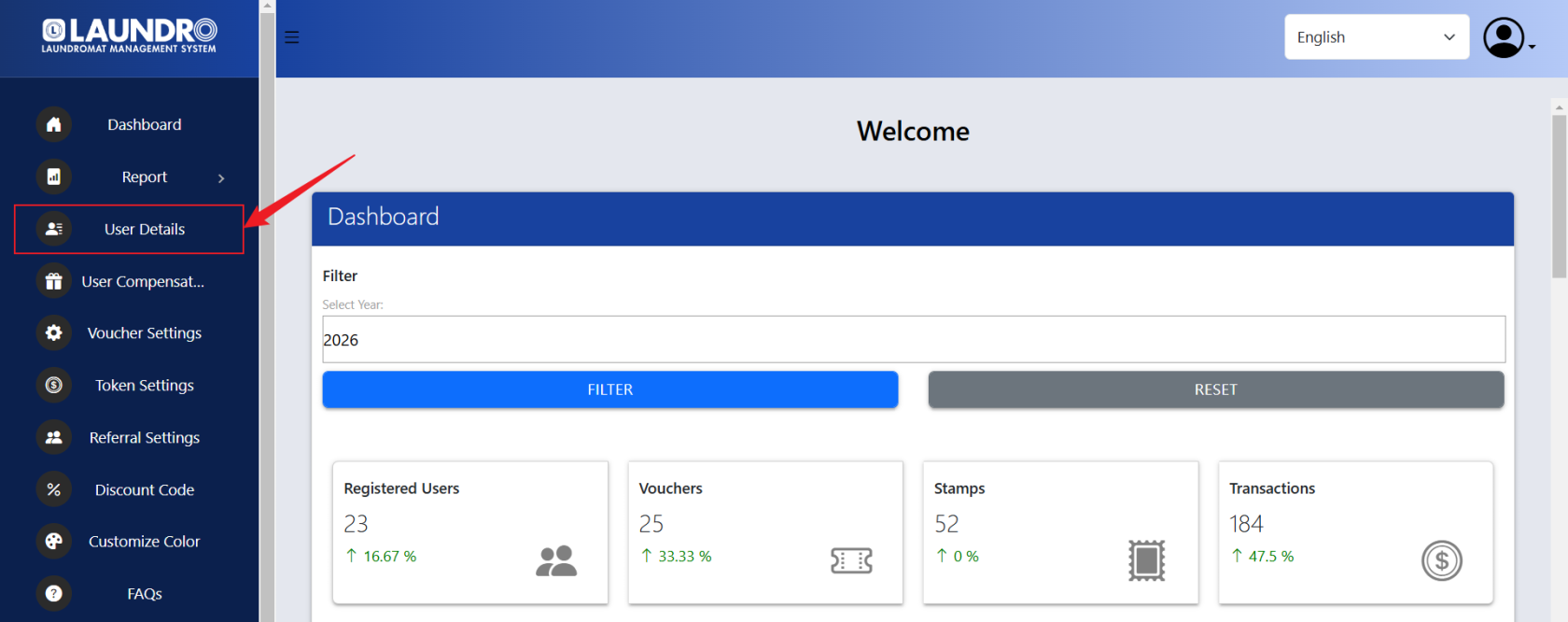The image size is (1568, 622).
Task: Click the Transactions dollar coin icon
Action: 1442,560
